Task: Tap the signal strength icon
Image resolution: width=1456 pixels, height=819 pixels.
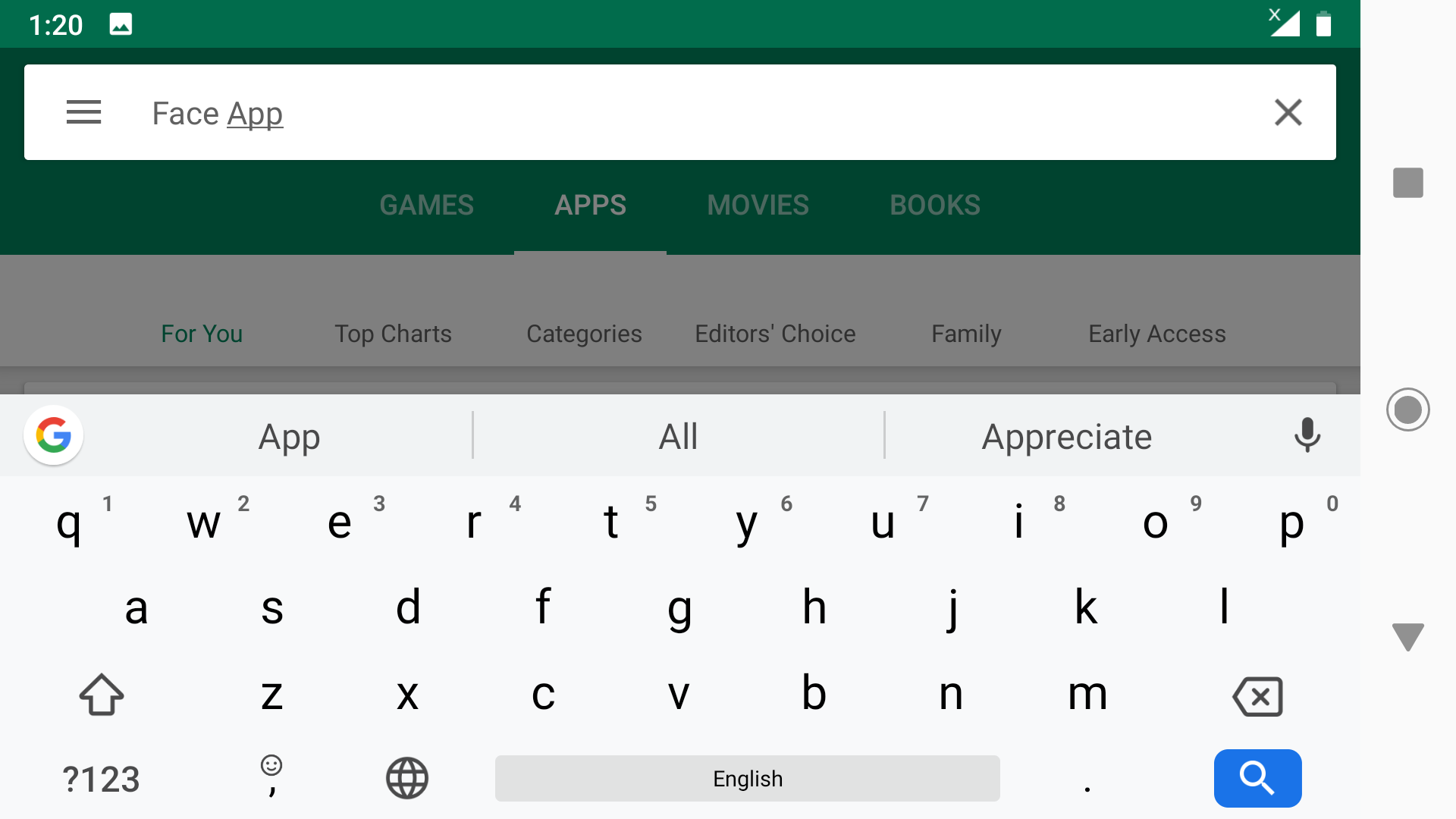Action: pyautogui.click(x=1285, y=22)
